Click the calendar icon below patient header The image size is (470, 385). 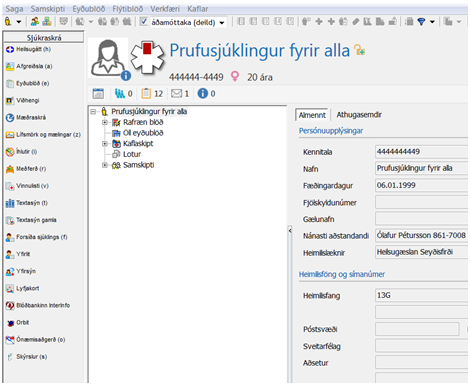tap(98, 94)
